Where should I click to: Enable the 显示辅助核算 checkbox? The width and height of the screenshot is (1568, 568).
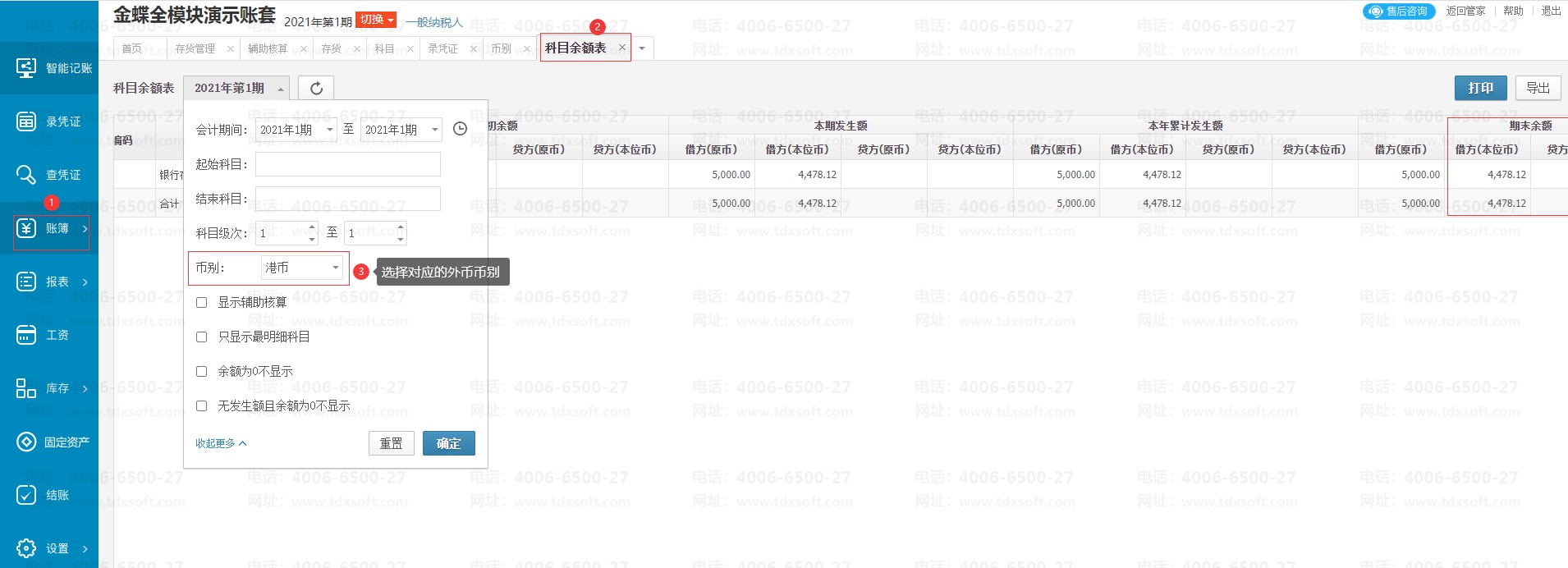[x=201, y=303]
